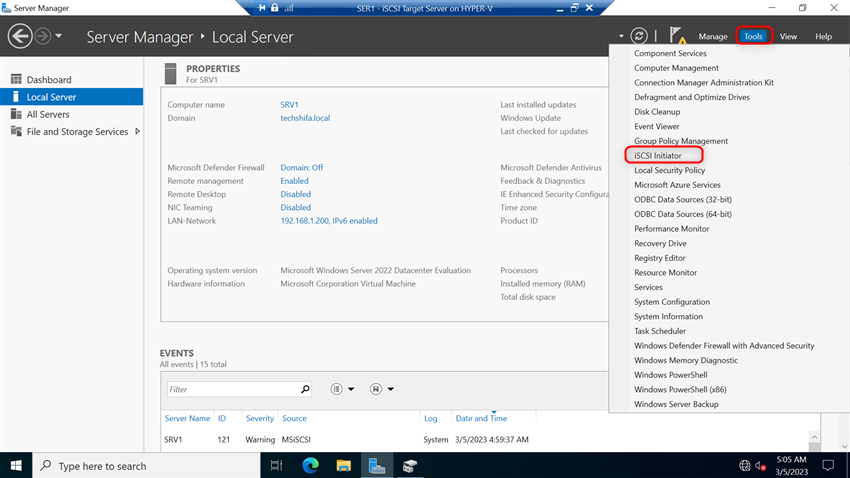Open the notification center icon
The image size is (850, 478).
point(828,466)
